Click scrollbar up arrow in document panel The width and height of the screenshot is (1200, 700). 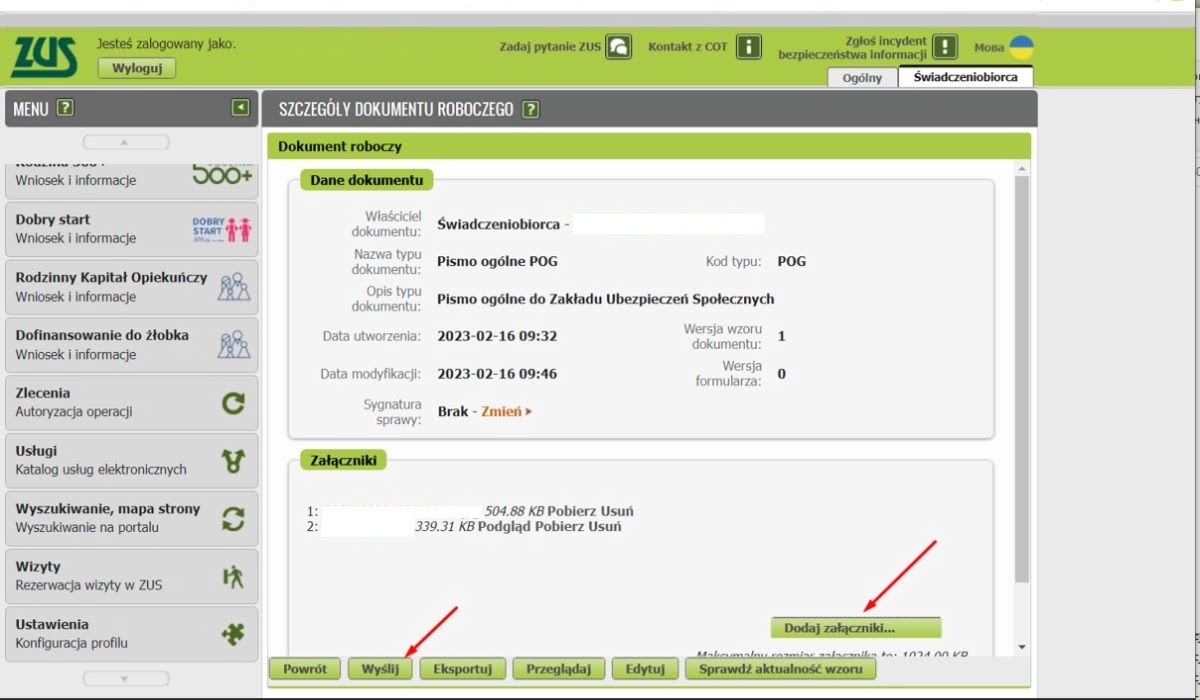point(1021,171)
